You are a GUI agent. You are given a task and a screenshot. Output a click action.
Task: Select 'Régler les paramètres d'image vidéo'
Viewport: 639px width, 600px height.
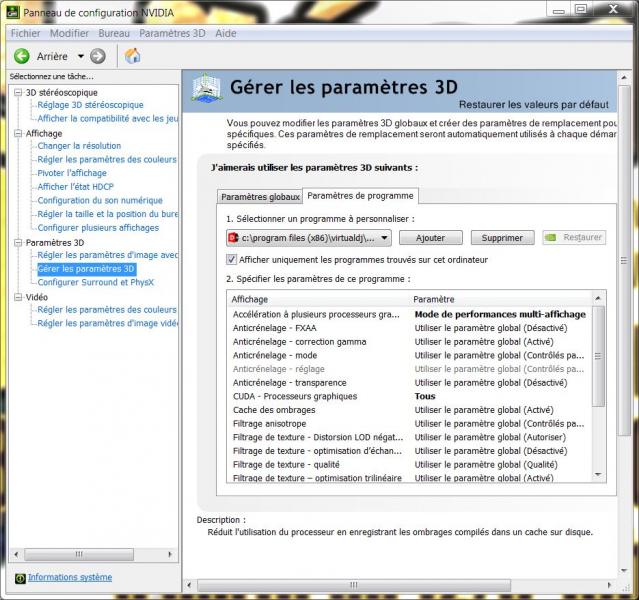(108, 323)
